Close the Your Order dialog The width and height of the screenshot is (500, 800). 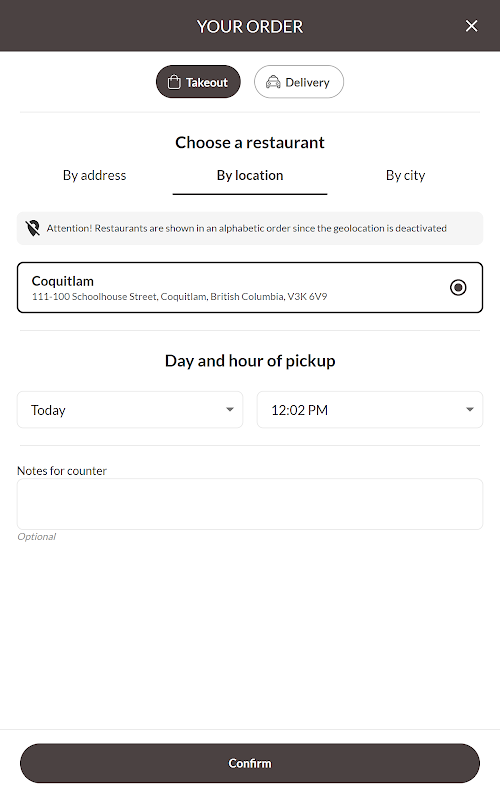tap(471, 26)
